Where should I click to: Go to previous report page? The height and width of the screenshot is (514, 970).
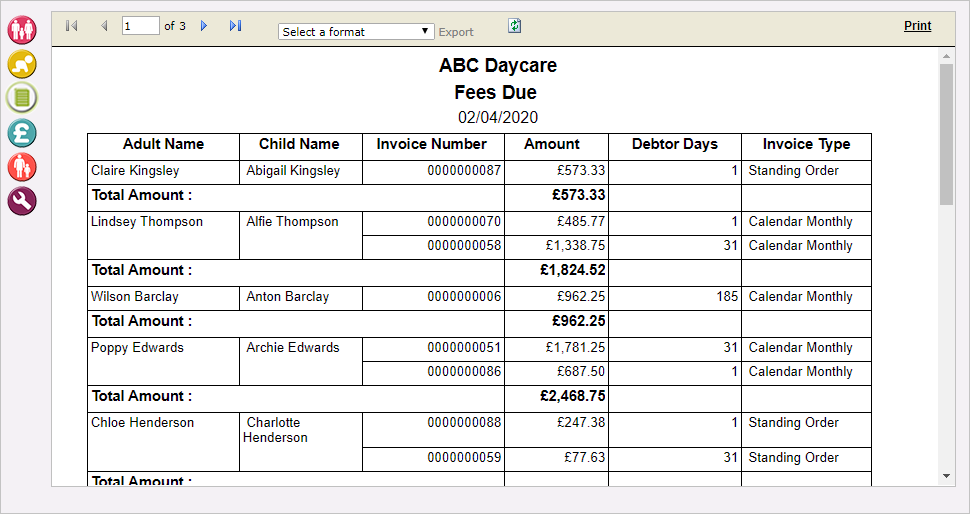[104, 25]
